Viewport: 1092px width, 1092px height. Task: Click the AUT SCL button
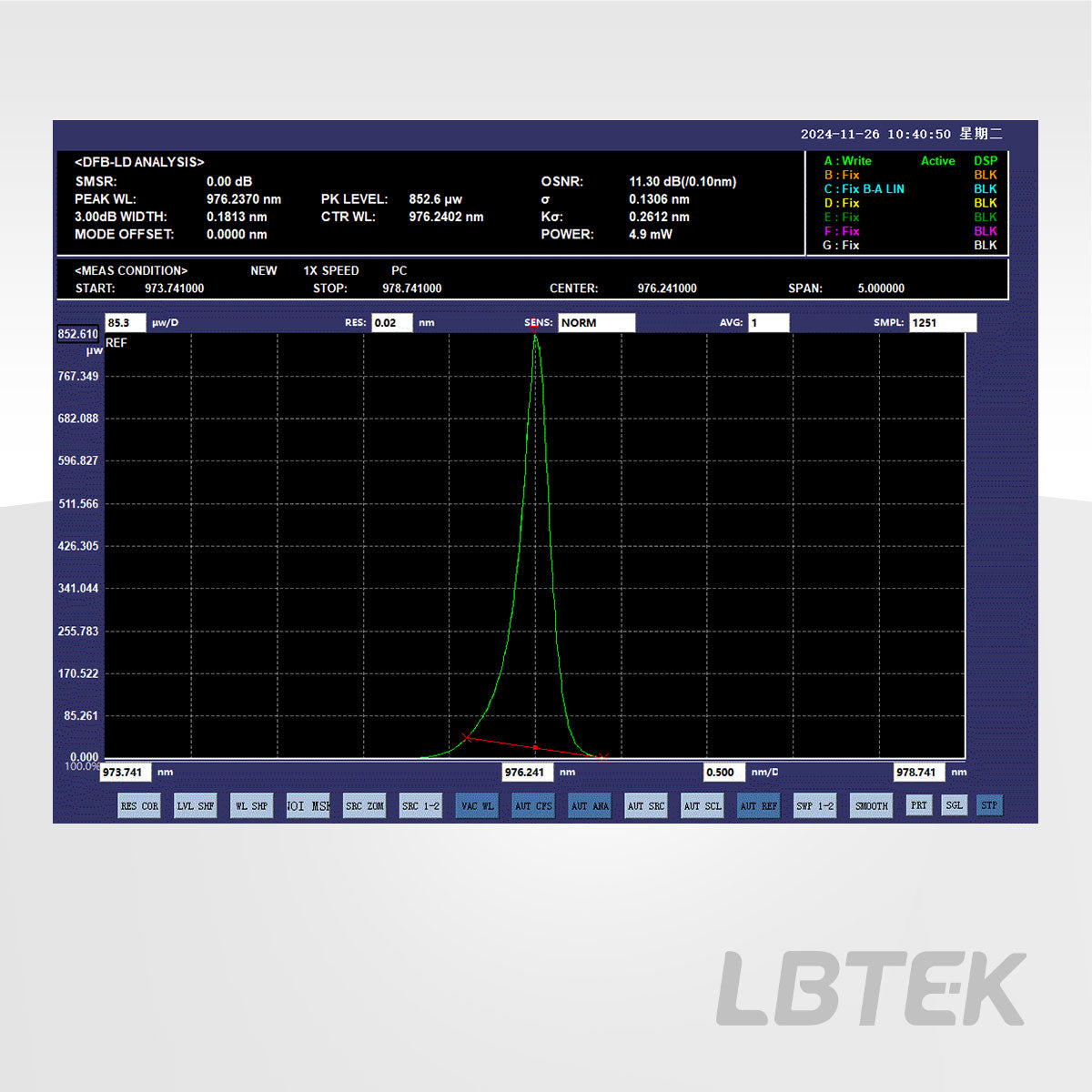point(703,805)
